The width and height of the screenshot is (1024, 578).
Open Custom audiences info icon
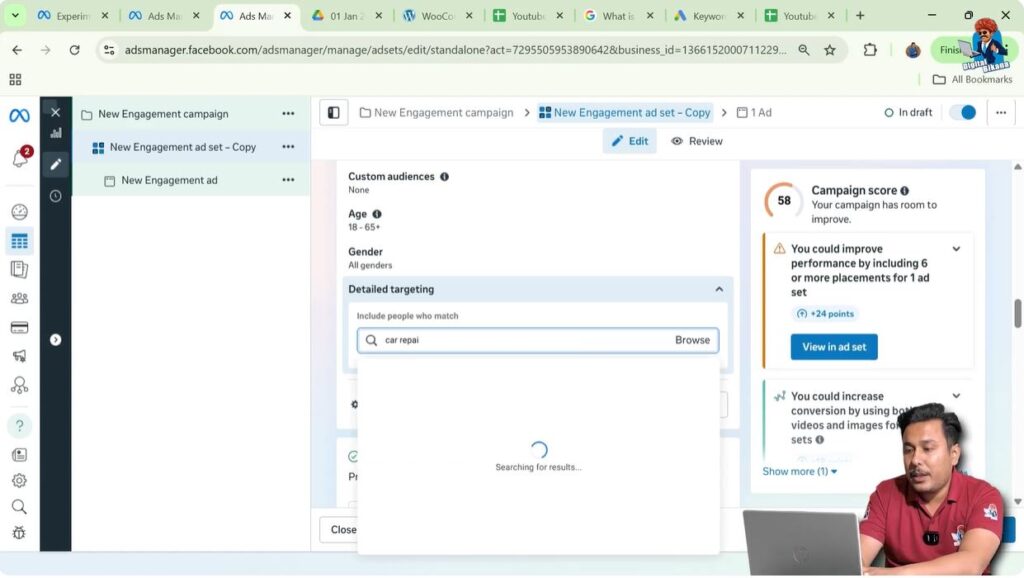coord(444,176)
